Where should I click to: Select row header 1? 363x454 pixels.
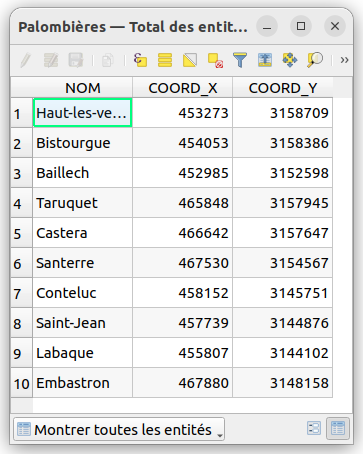[22, 113]
